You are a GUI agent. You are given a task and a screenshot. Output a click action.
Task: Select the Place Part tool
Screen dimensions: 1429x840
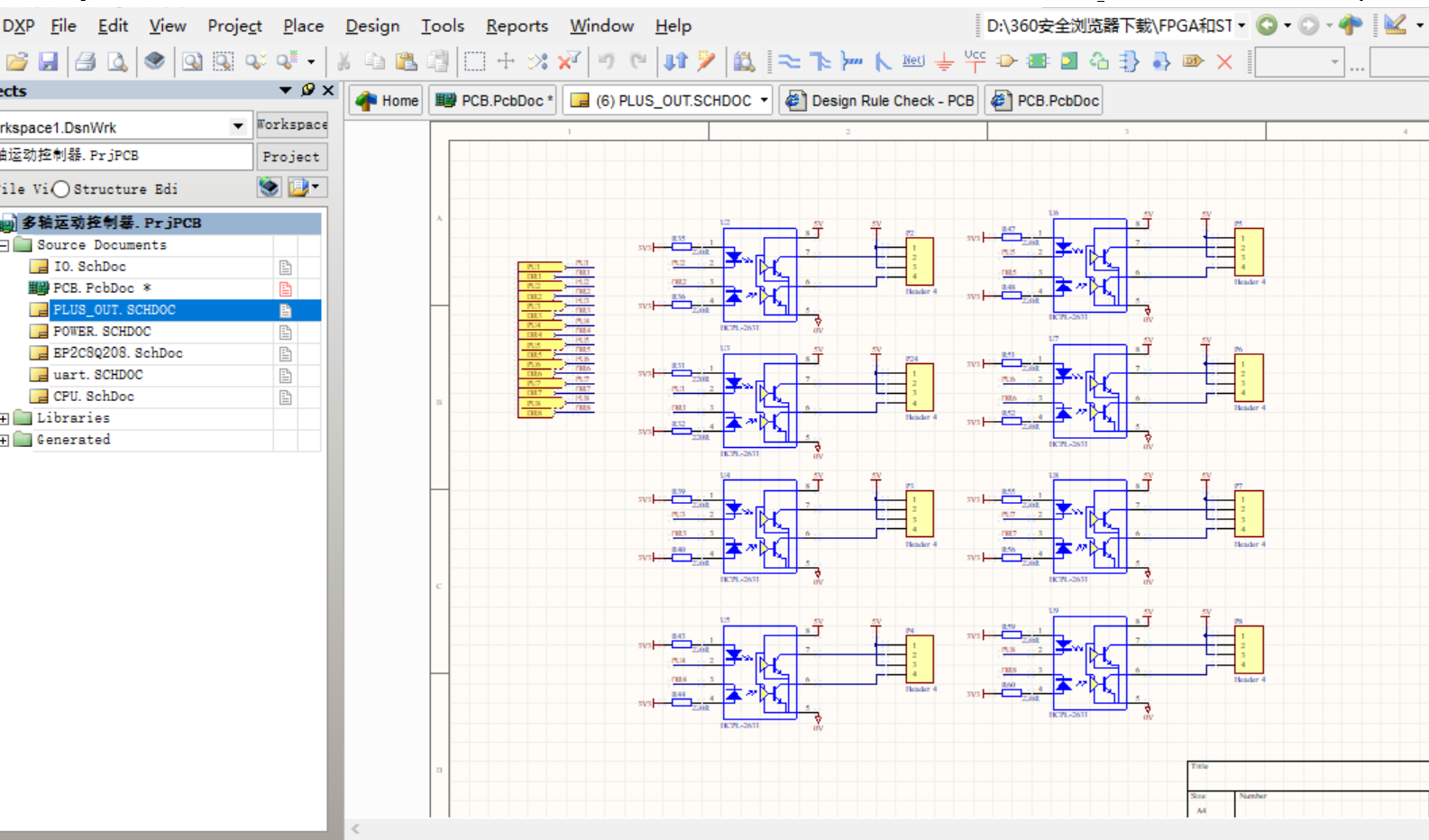pos(1007,61)
